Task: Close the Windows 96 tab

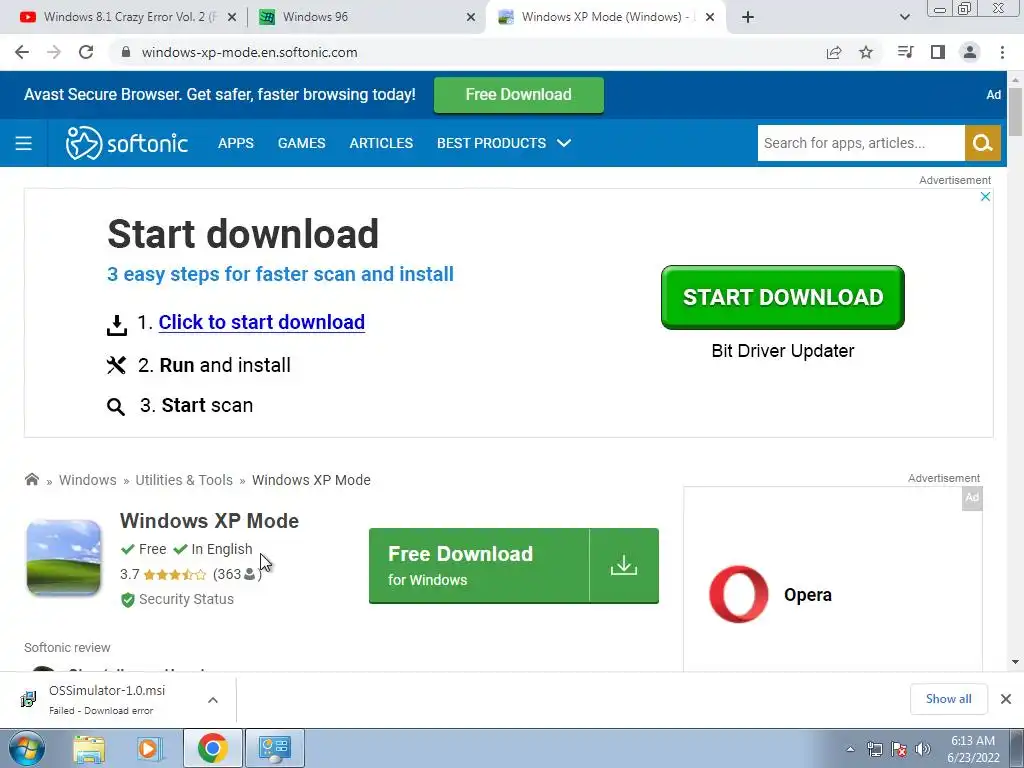Action: 471,17
